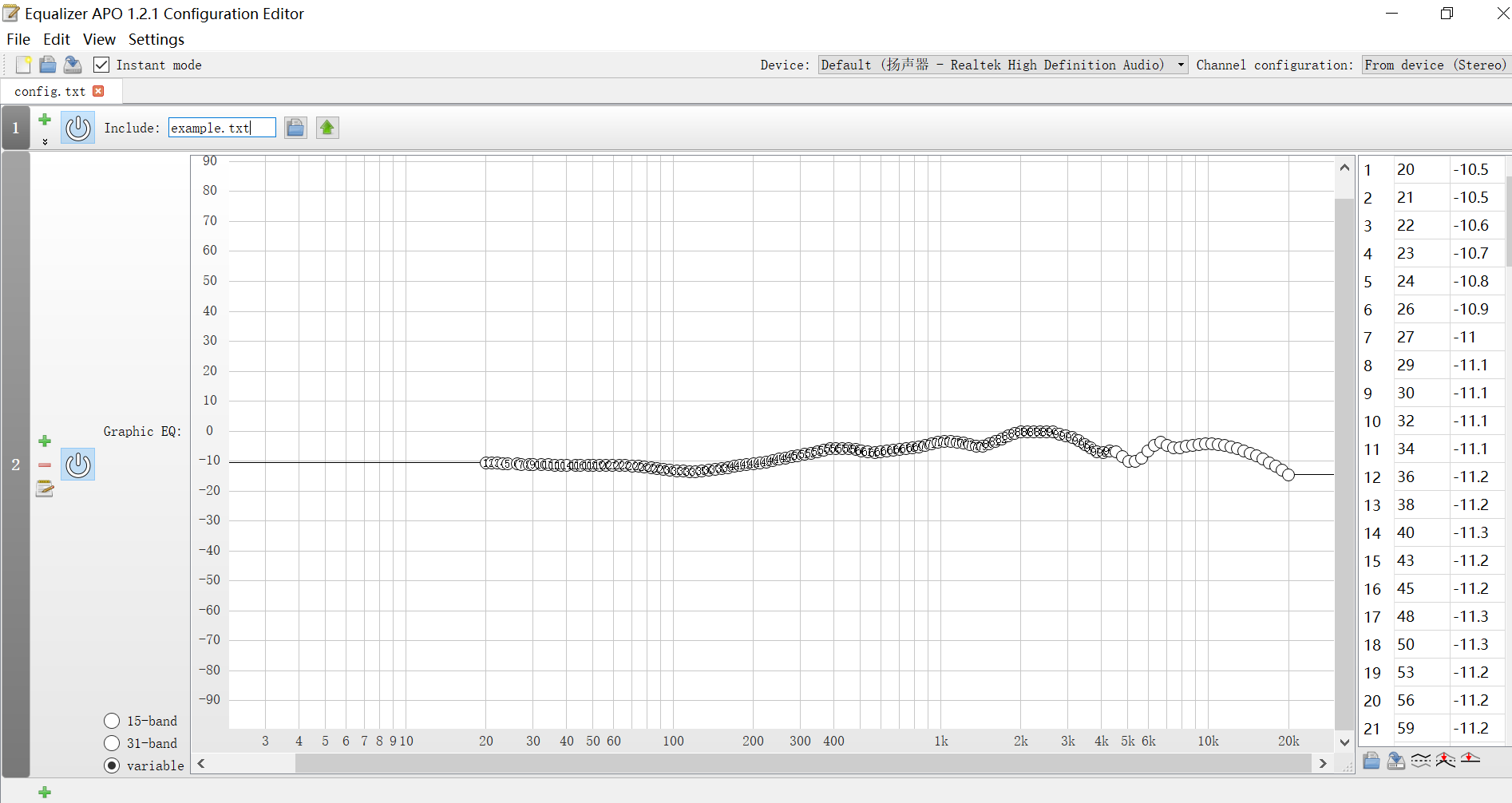1512x803 pixels.
Task: Minimize the Configuration Editor window
Action: [1391, 14]
